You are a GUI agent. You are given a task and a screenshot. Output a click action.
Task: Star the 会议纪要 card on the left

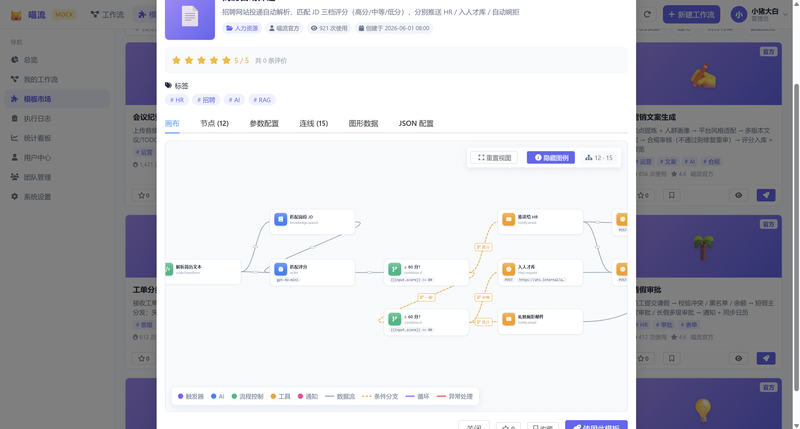point(144,195)
